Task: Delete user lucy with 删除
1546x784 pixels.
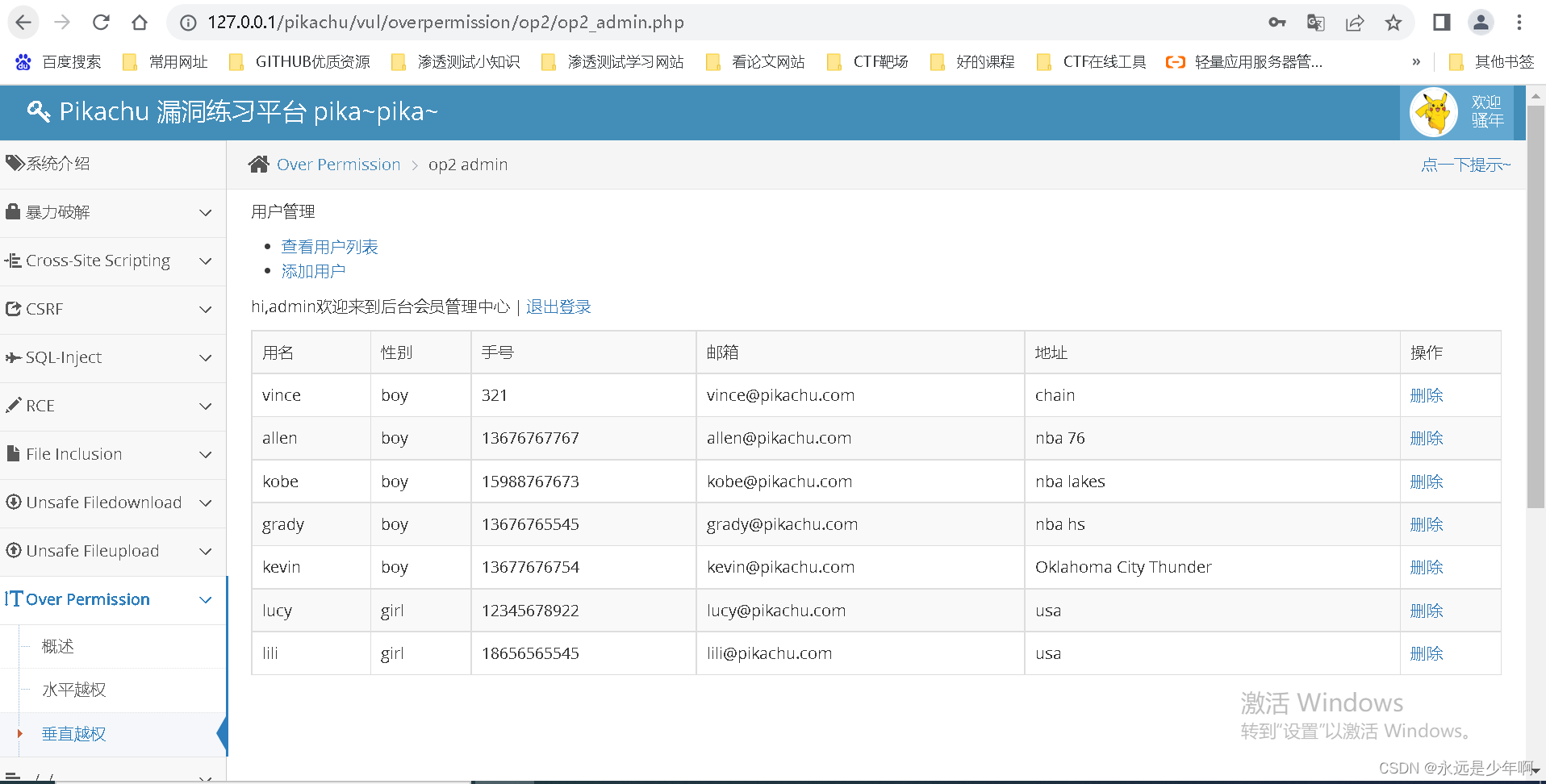Action: point(1426,611)
